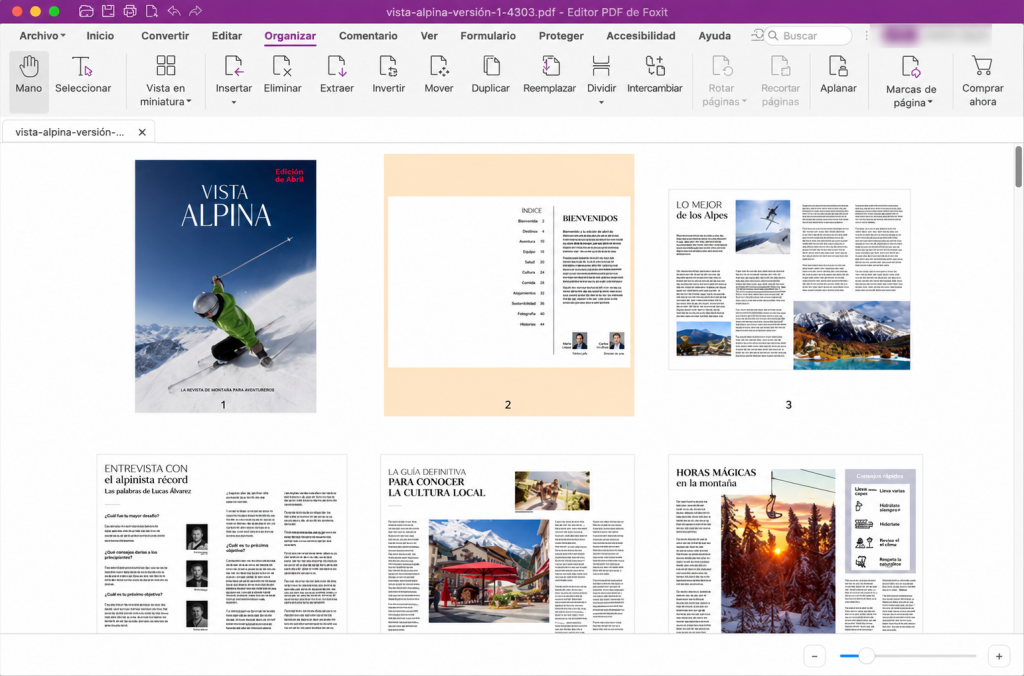
Task: Click the Invertir pages tool
Action: pyautogui.click(x=389, y=75)
